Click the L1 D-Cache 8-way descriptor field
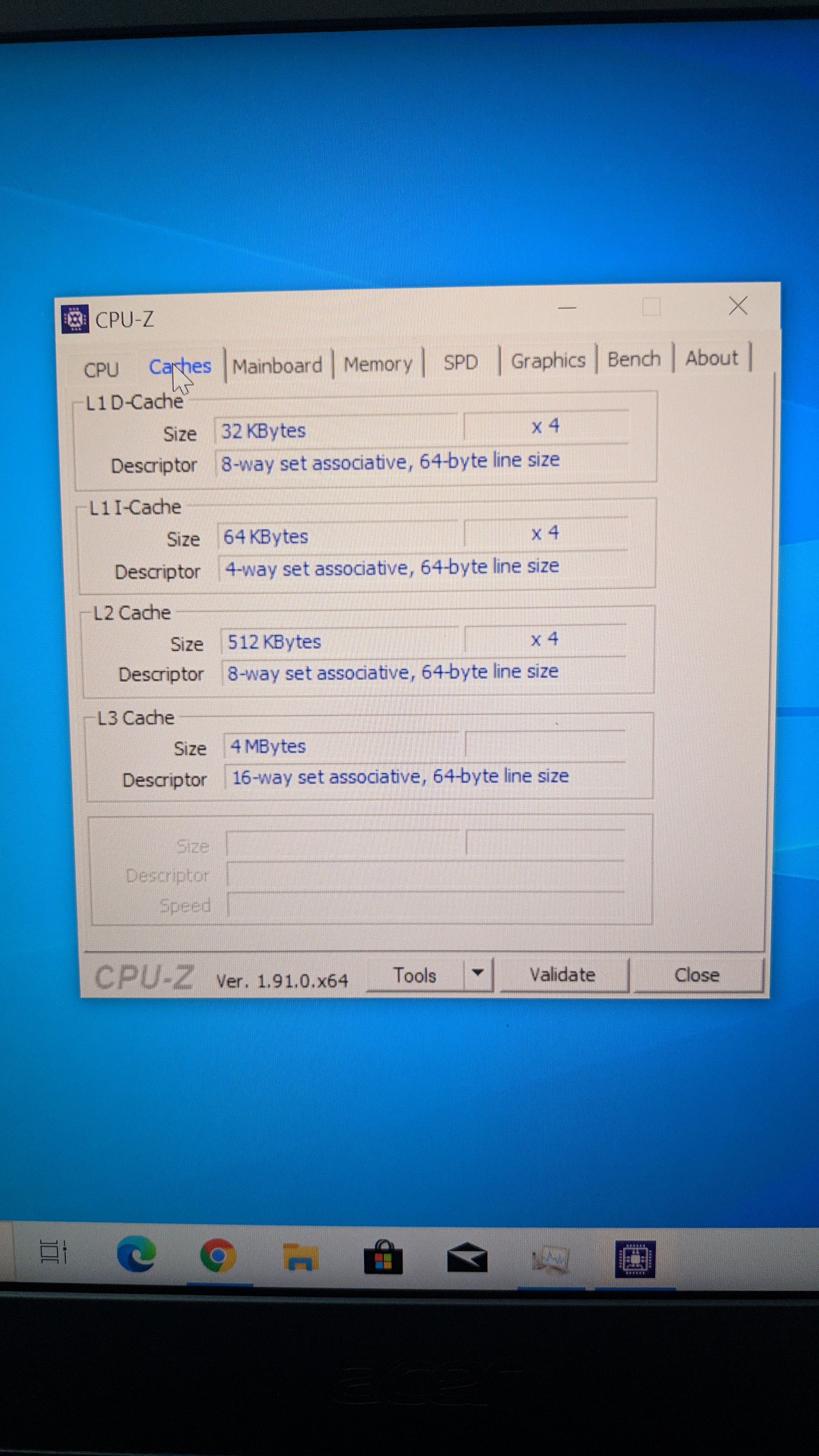Image resolution: width=819 pixels, height=1456 pixels. pos(422,462)
